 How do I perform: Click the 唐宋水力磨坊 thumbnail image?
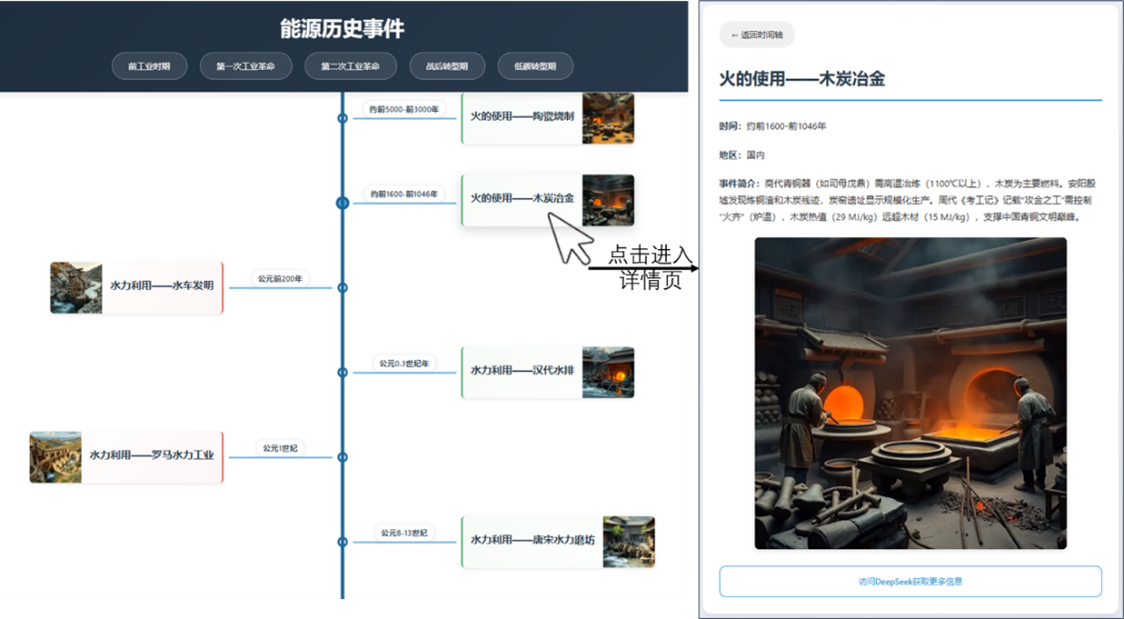(628, 541)
